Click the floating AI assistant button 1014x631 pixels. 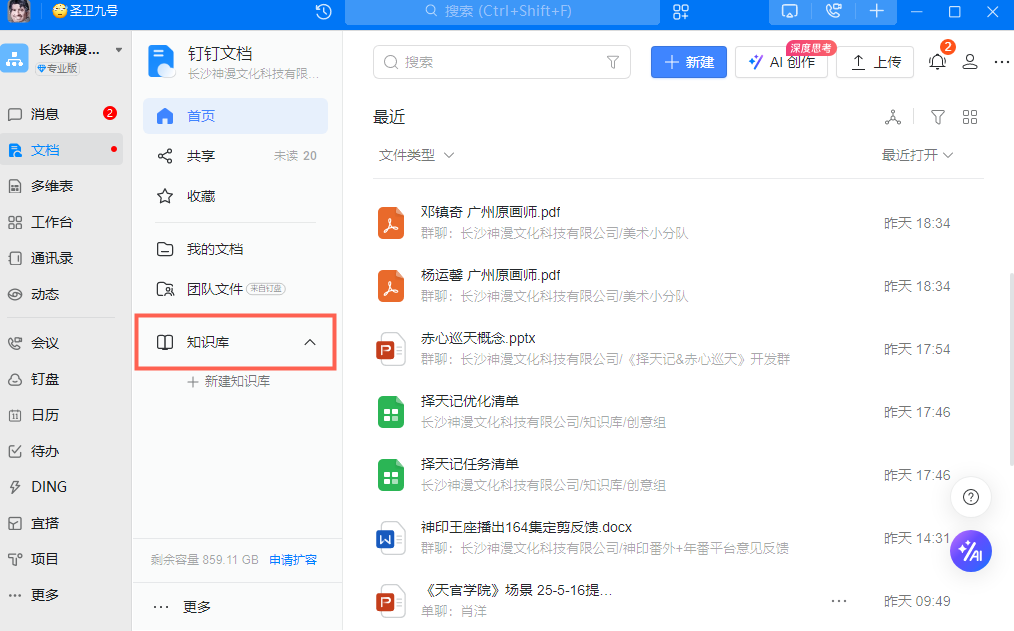point(970,551)
